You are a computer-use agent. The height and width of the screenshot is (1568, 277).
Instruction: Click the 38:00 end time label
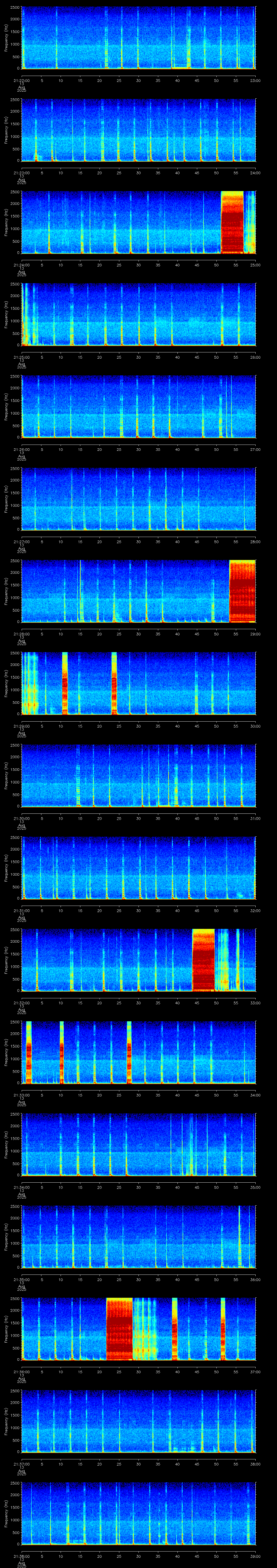click(255, 1464)
